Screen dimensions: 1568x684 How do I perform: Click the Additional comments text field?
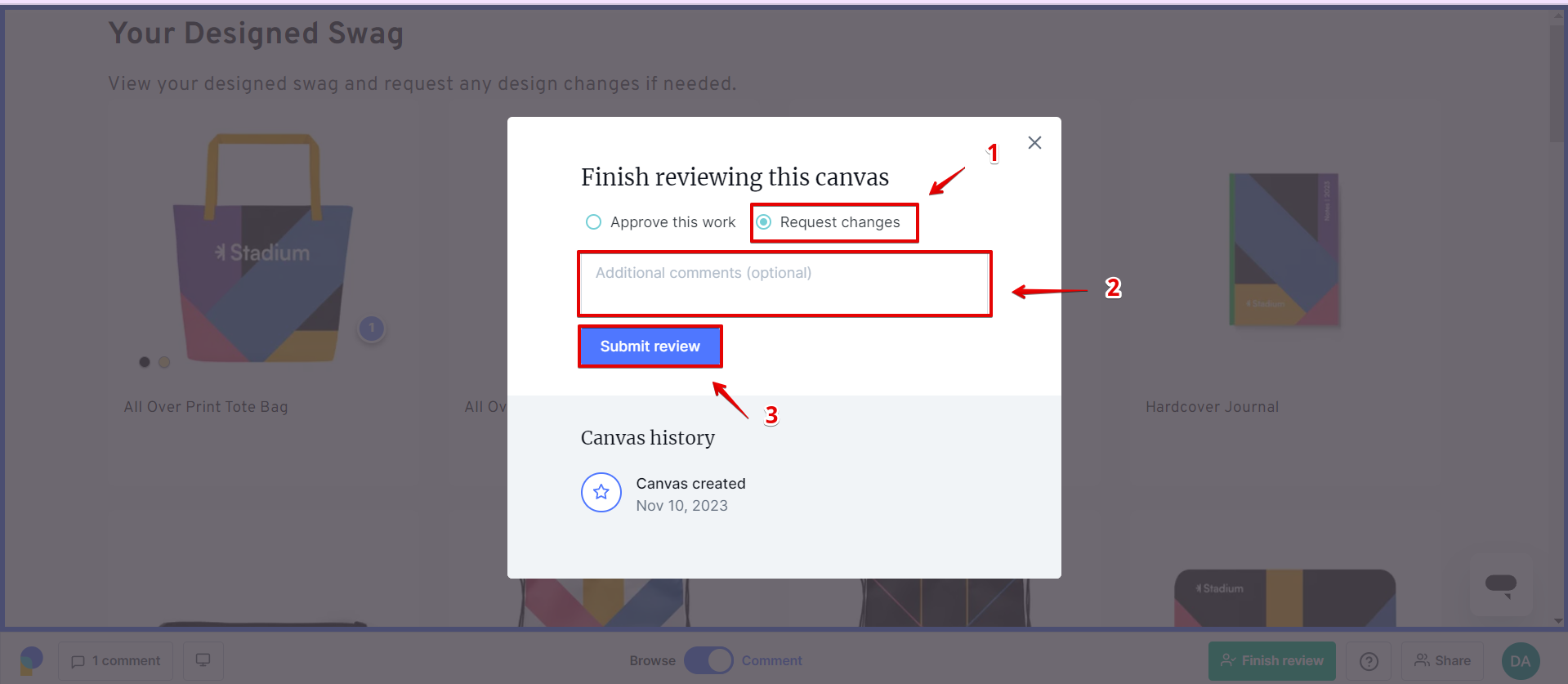click(784, 284)
